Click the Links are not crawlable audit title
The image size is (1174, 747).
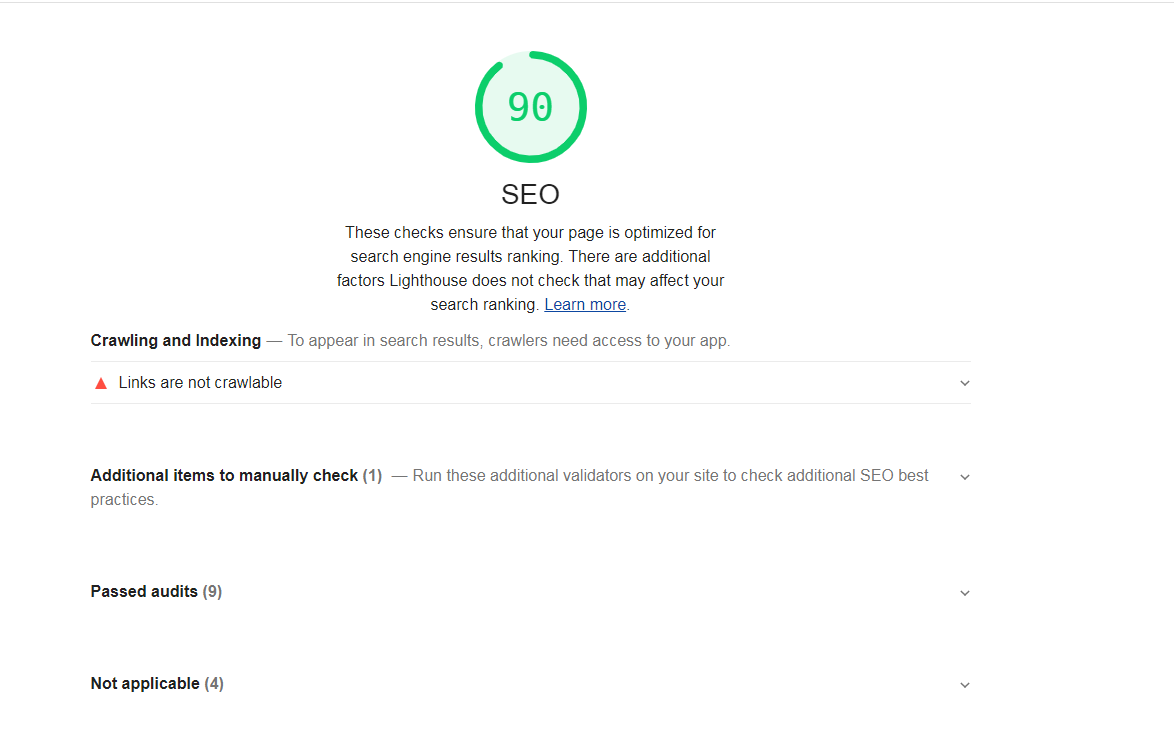200,383
